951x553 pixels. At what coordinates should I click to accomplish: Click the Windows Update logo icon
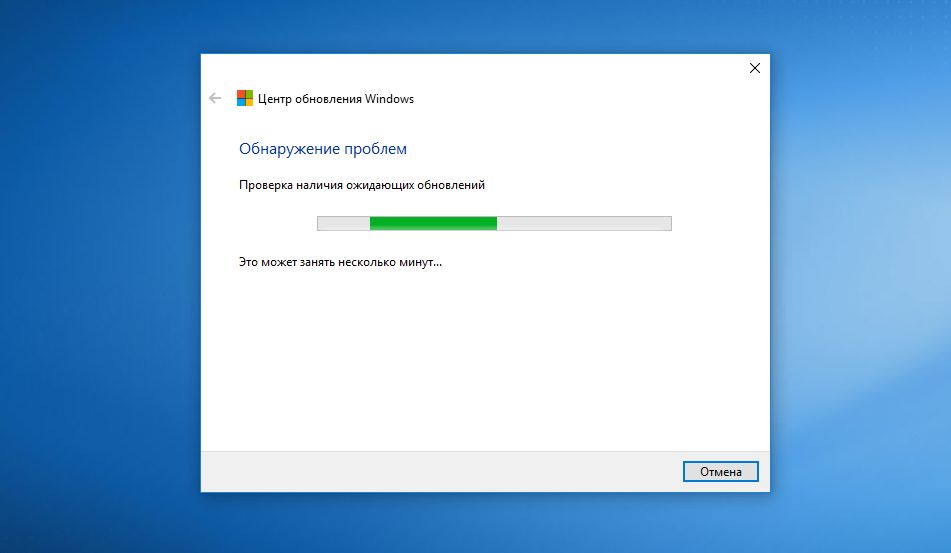point(245,98)
